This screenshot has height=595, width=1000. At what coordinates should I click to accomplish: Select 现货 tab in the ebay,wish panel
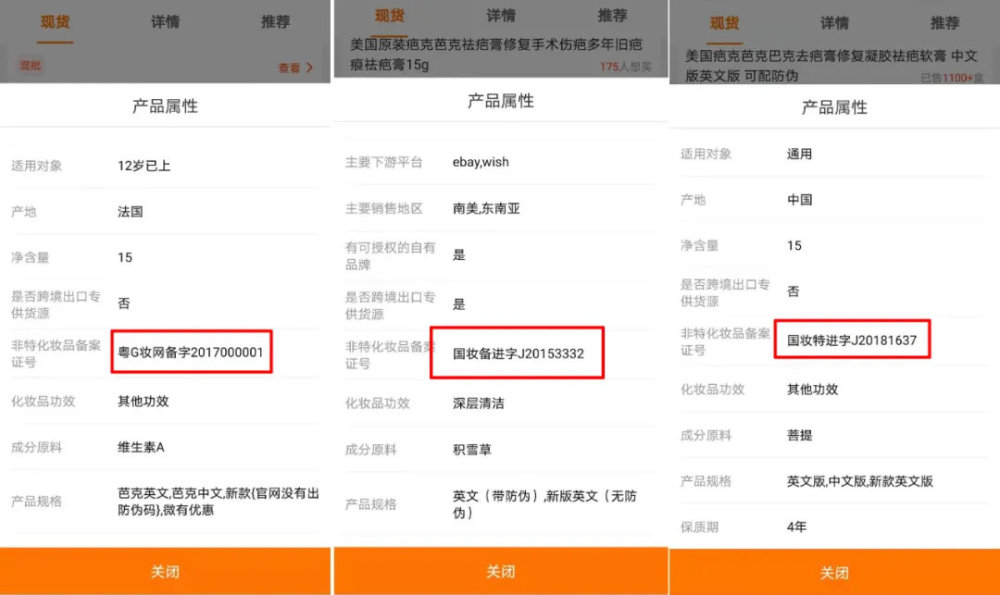click(390, 15)
